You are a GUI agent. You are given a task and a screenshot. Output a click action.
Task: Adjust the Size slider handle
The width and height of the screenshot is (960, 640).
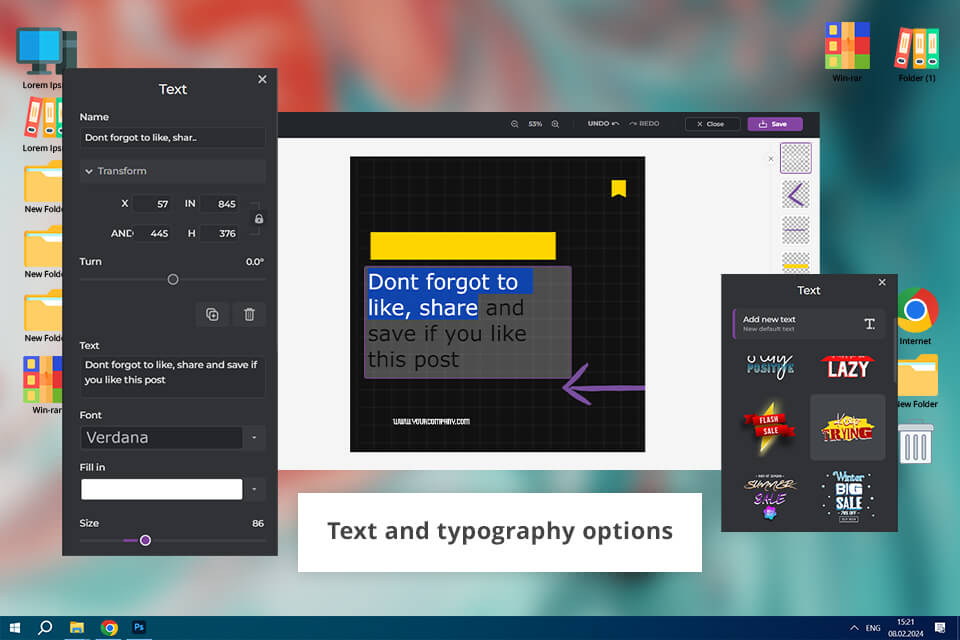point(145,540)
